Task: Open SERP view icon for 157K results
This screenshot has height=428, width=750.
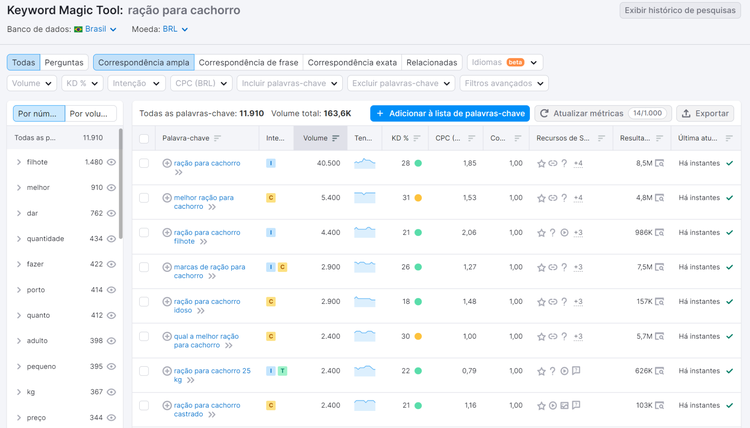Action: coord(660,302)
